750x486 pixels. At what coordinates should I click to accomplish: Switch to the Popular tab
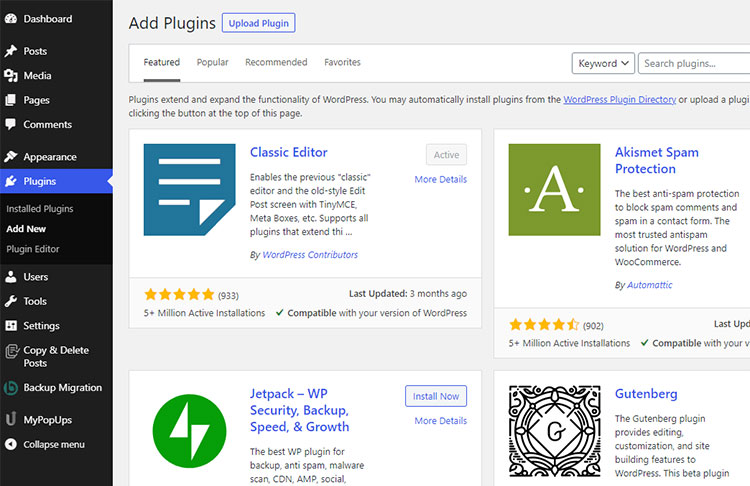(212, 62)
